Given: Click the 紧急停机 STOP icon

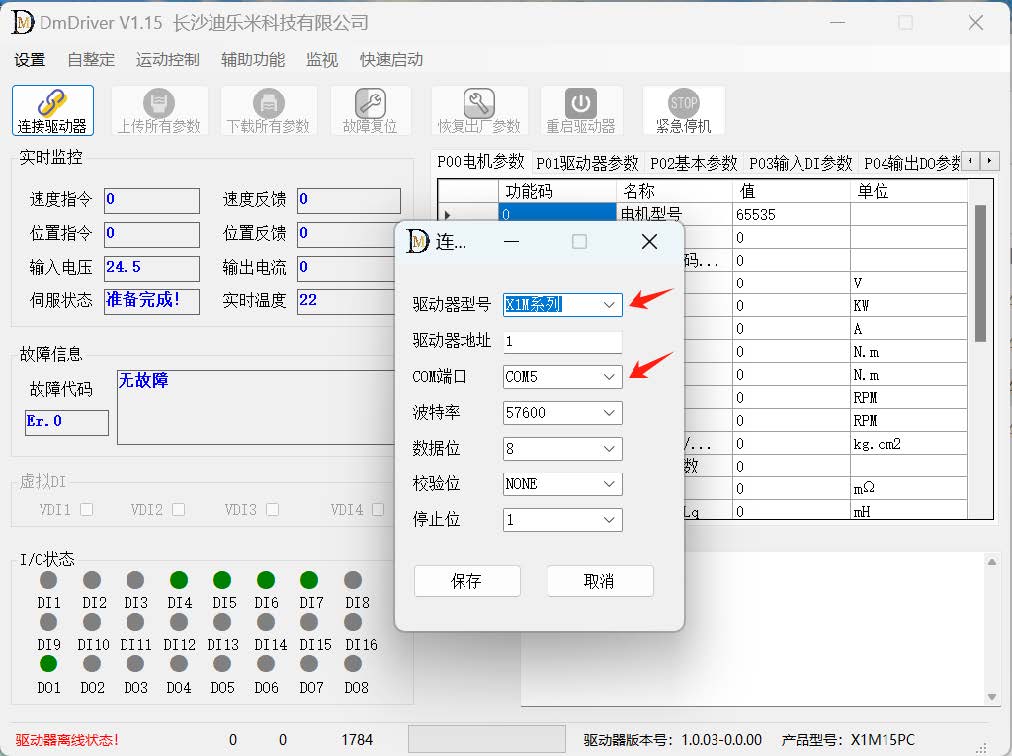Looking at the screenshot, I should [683, 103].
